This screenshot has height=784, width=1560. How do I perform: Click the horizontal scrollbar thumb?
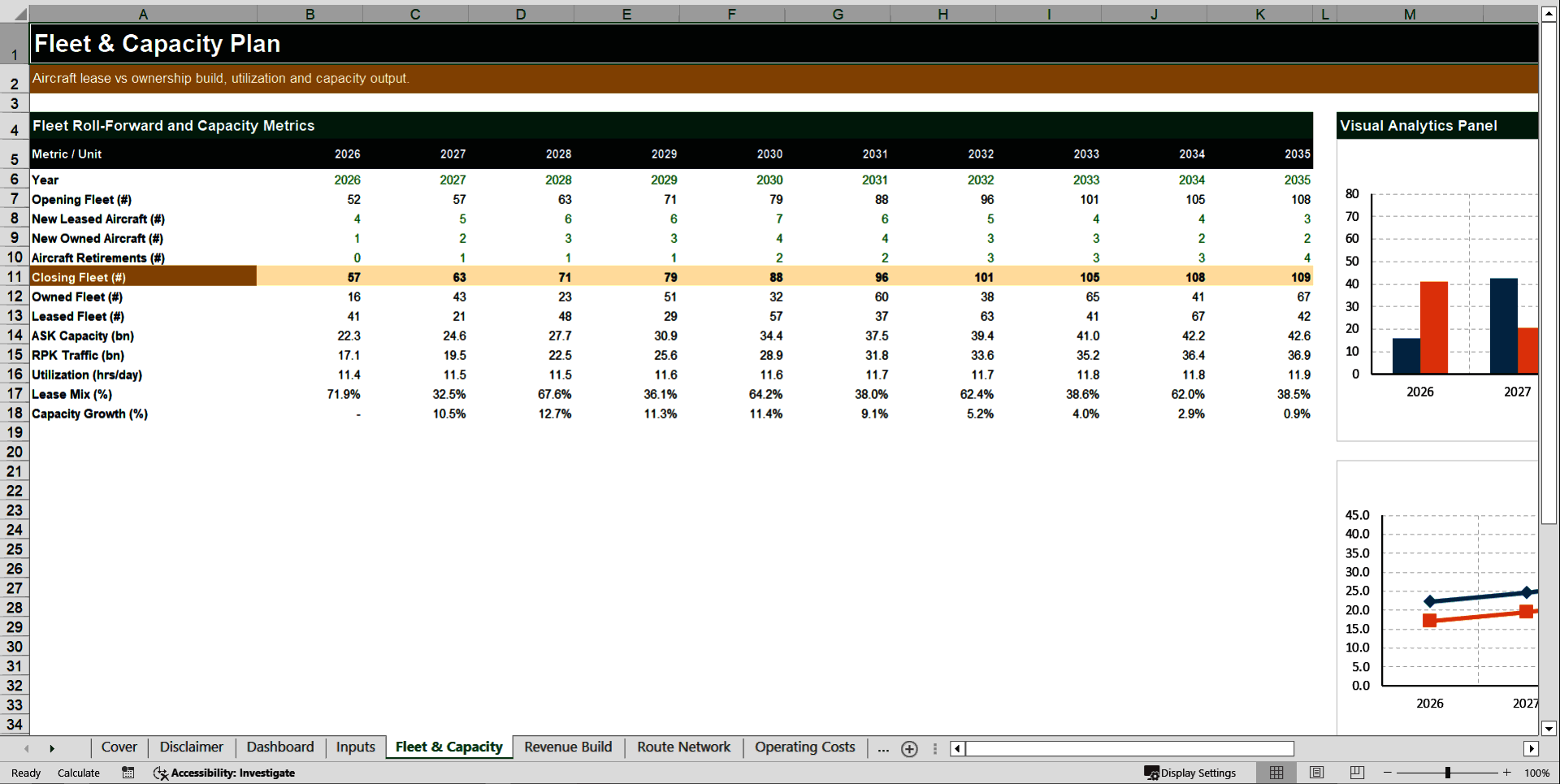click(1129, 748)
